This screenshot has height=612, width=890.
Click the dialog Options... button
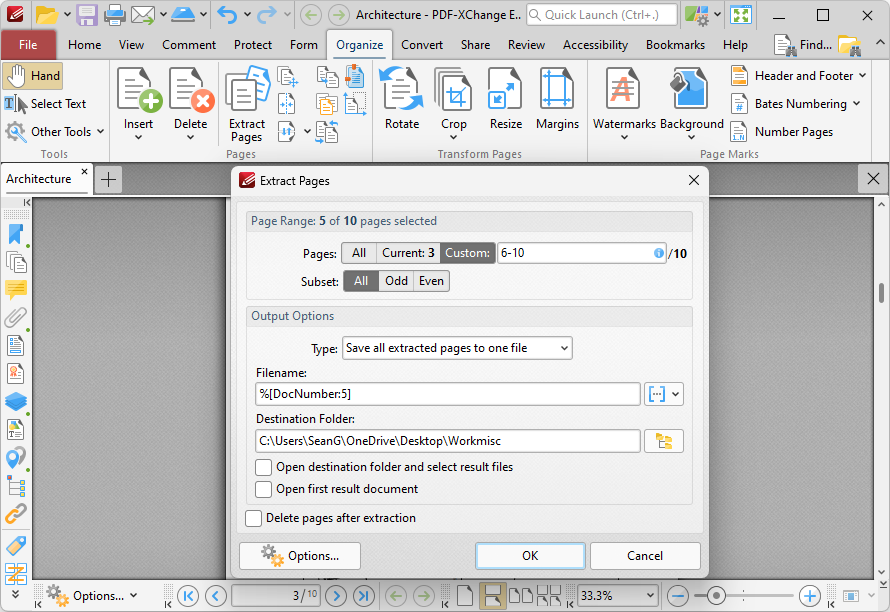point(300,556)
